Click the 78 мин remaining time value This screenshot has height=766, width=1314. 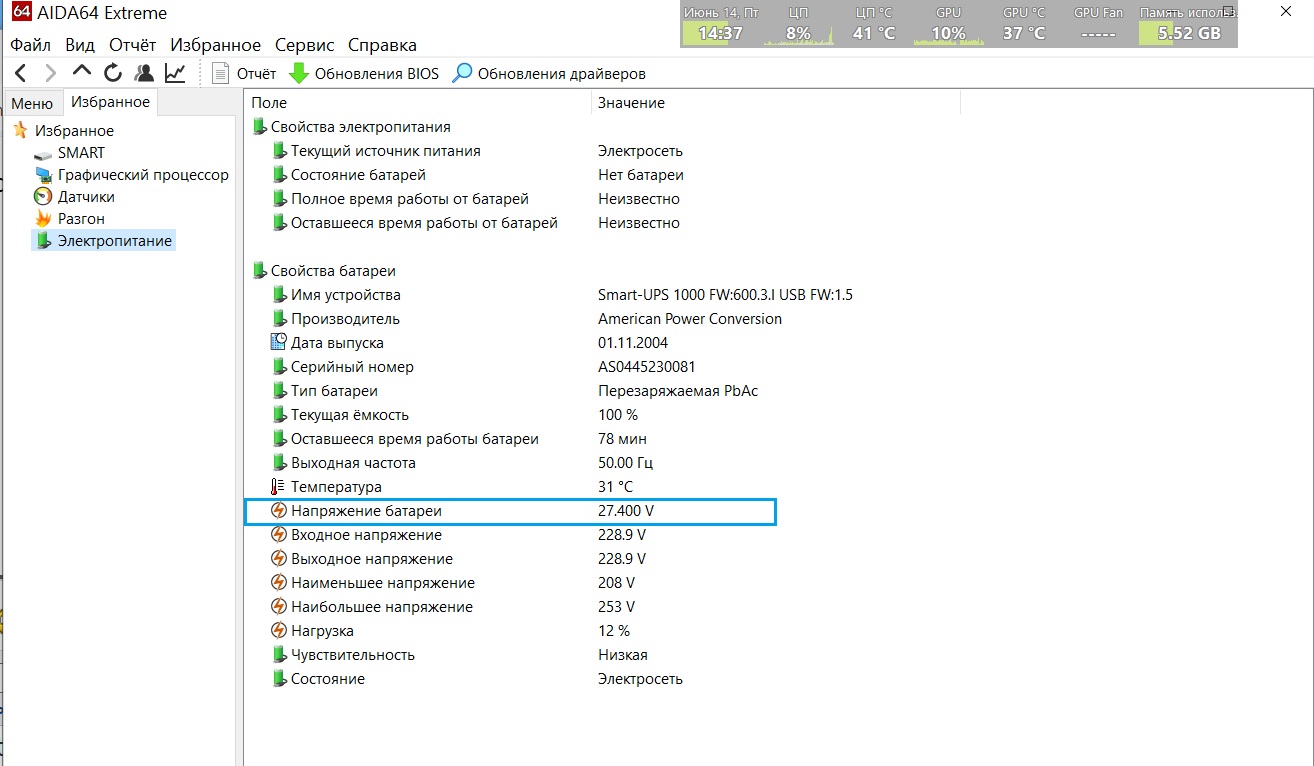tap(622, 439)
